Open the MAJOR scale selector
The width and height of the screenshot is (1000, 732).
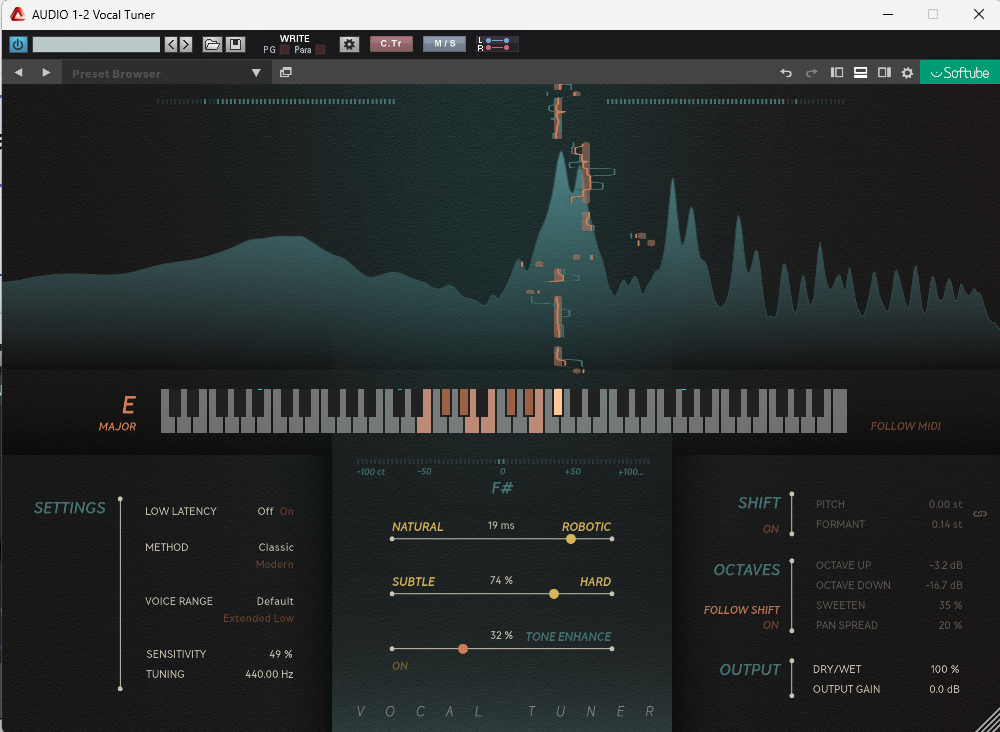pos(117,427)
